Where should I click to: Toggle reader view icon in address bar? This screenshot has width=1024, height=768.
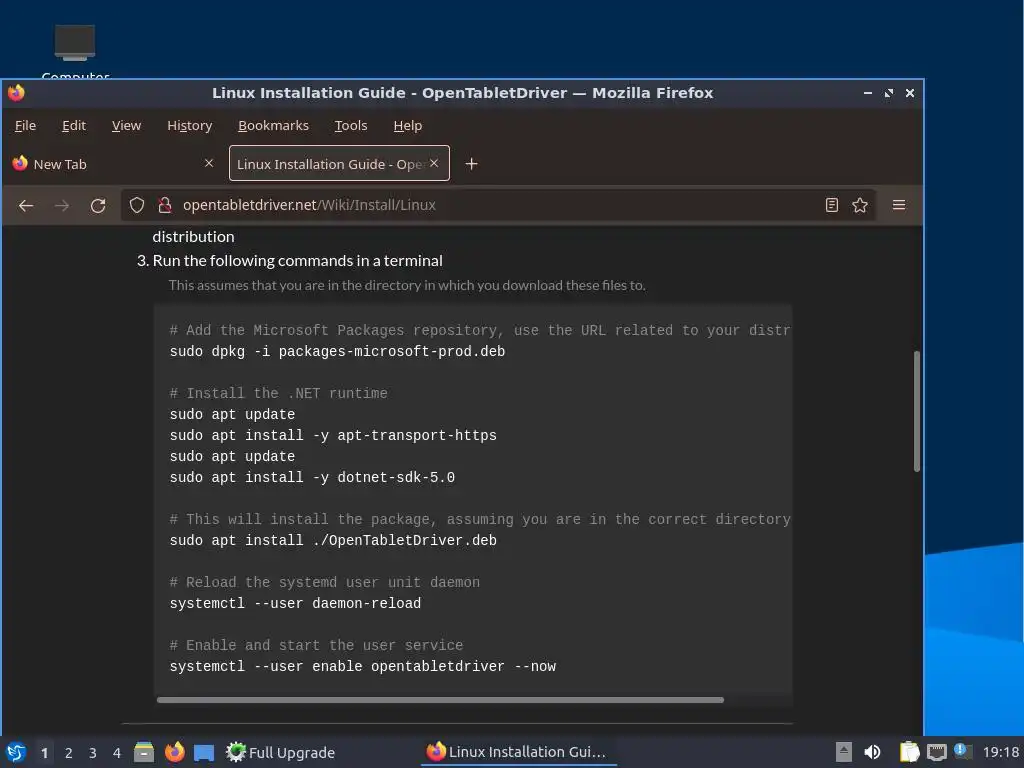click(x=831, y=205)
